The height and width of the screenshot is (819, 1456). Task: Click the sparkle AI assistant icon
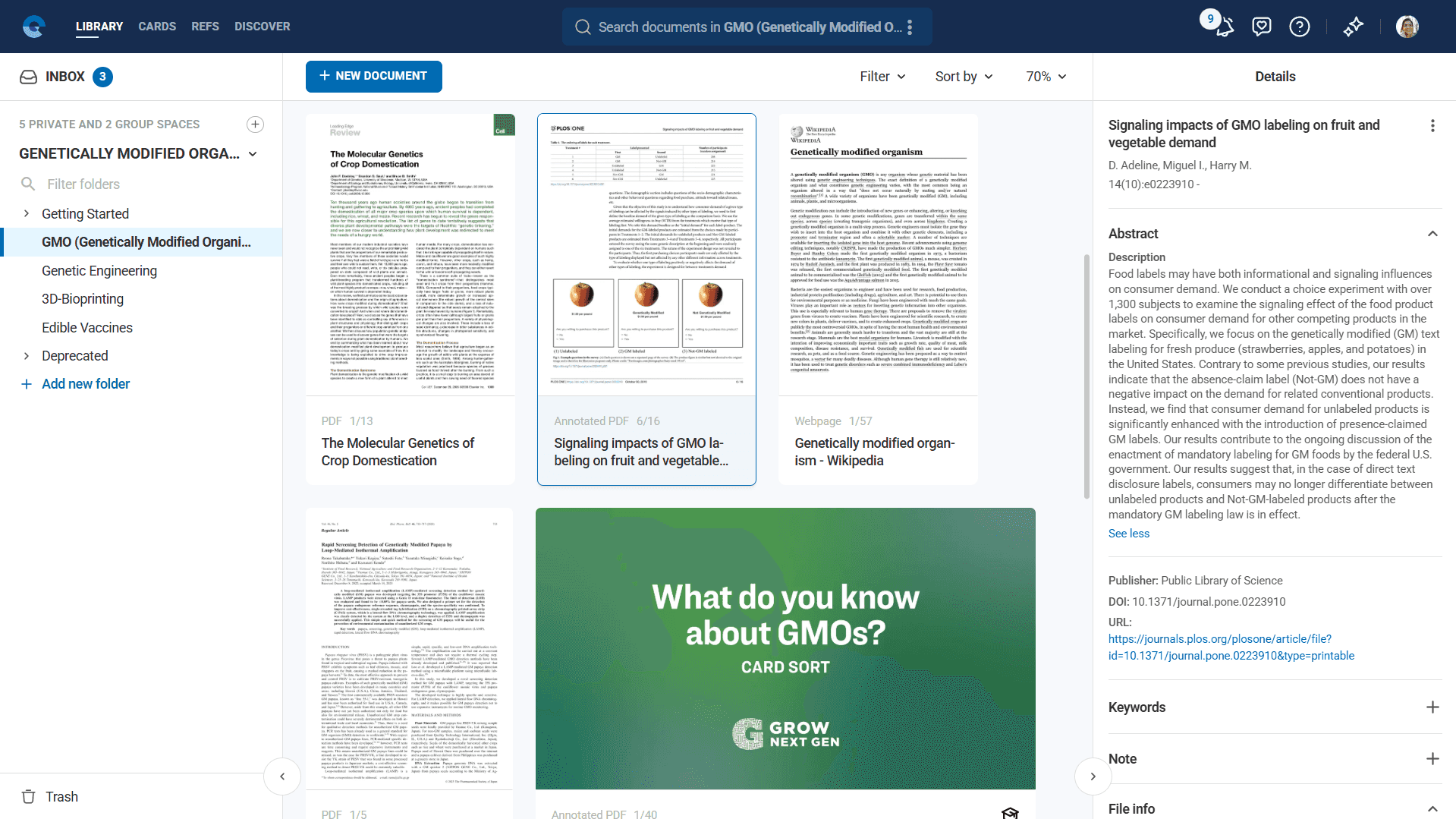click(1354, 27)
